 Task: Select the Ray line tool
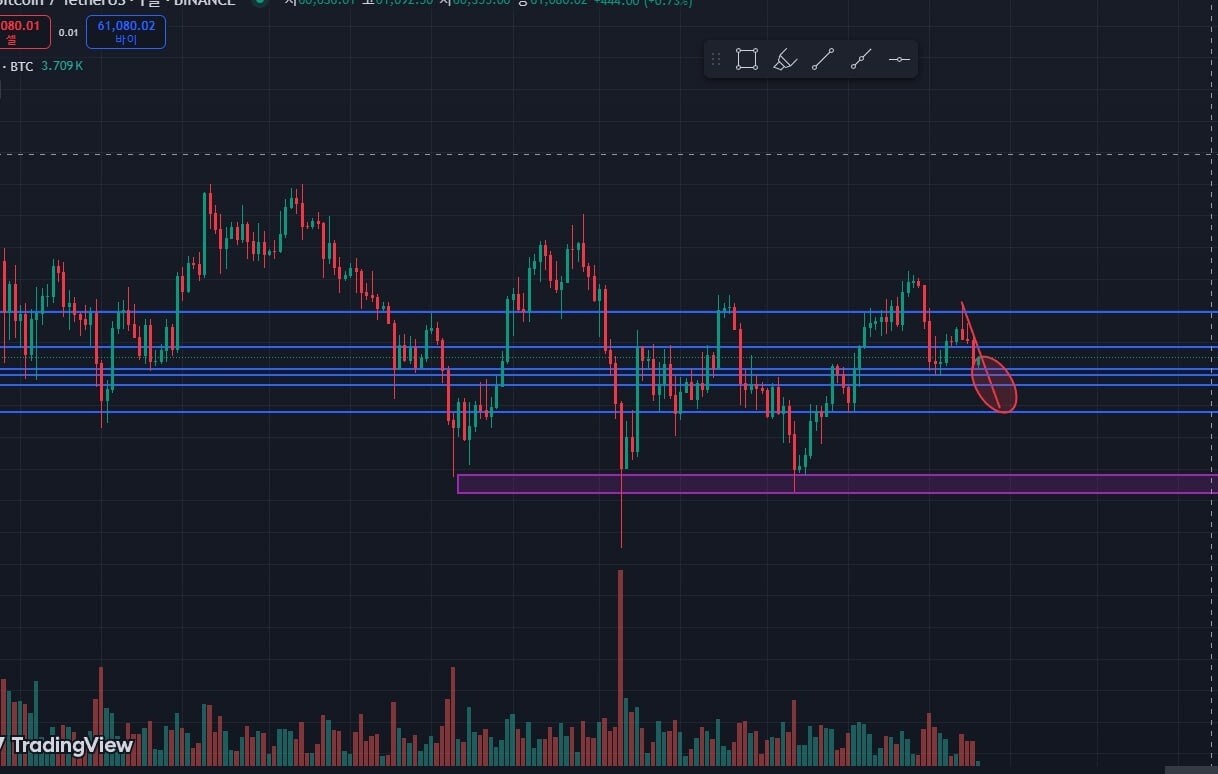click(861, 60)
